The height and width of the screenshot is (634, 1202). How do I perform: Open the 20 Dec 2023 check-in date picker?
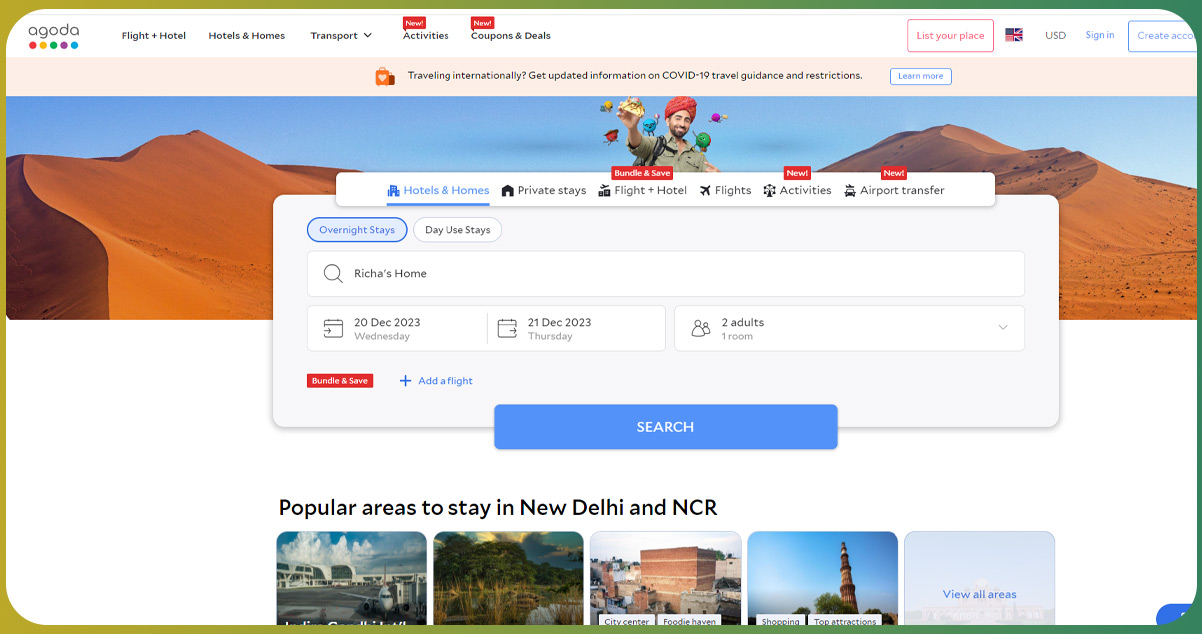pyautogui.click(x=397, y=328)
